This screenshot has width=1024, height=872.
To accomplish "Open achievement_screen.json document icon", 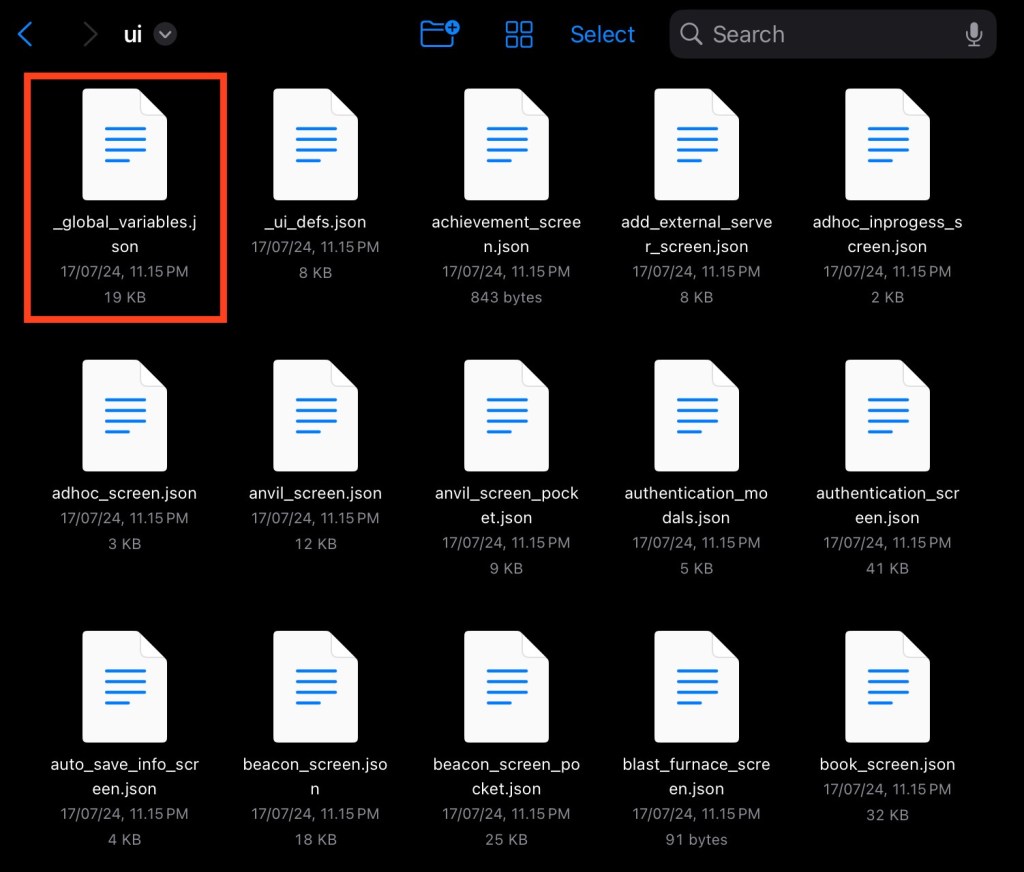I will [x=506, y=145].
